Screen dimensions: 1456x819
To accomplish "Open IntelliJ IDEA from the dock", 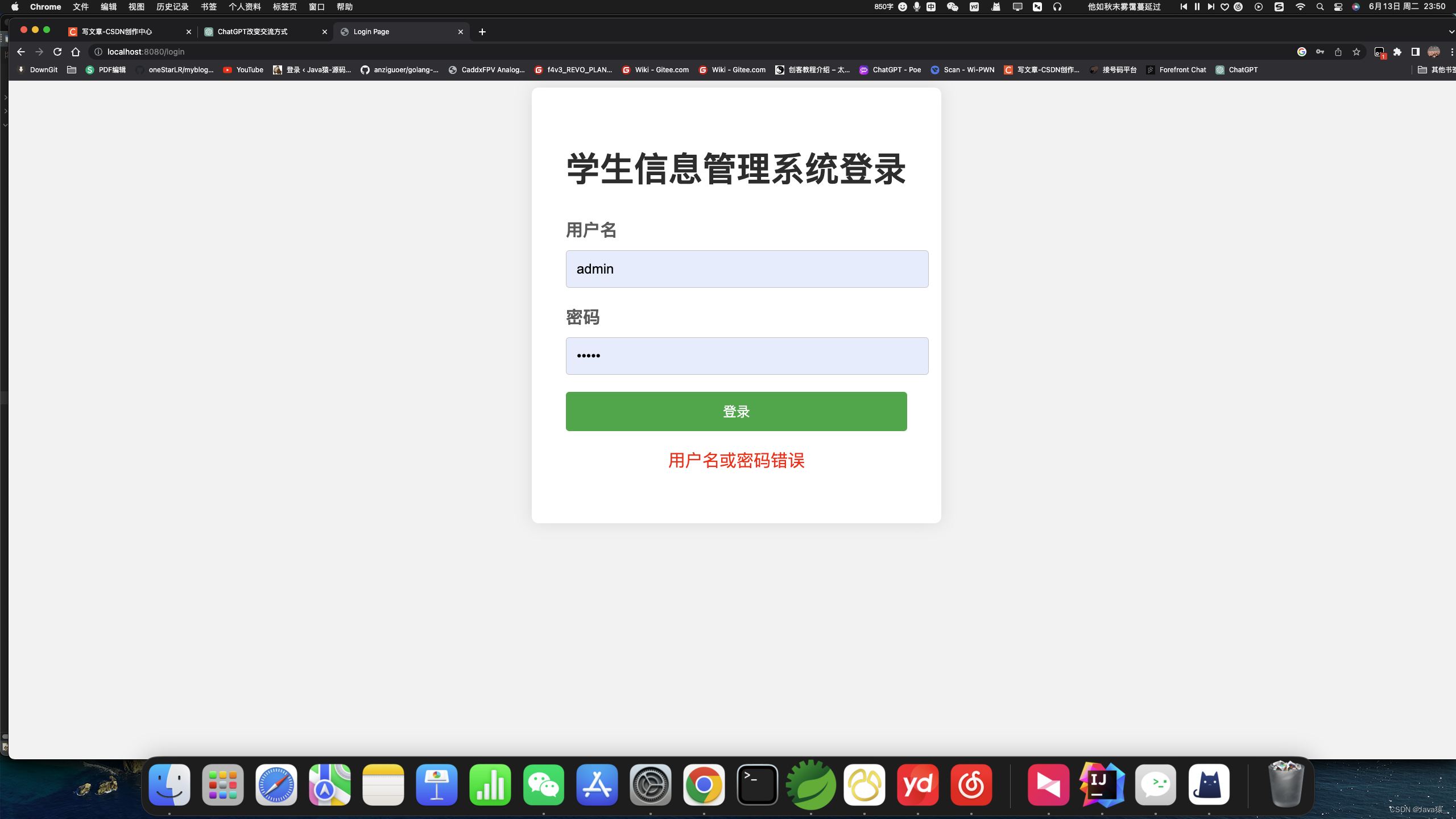I will tap(1102, 785).
